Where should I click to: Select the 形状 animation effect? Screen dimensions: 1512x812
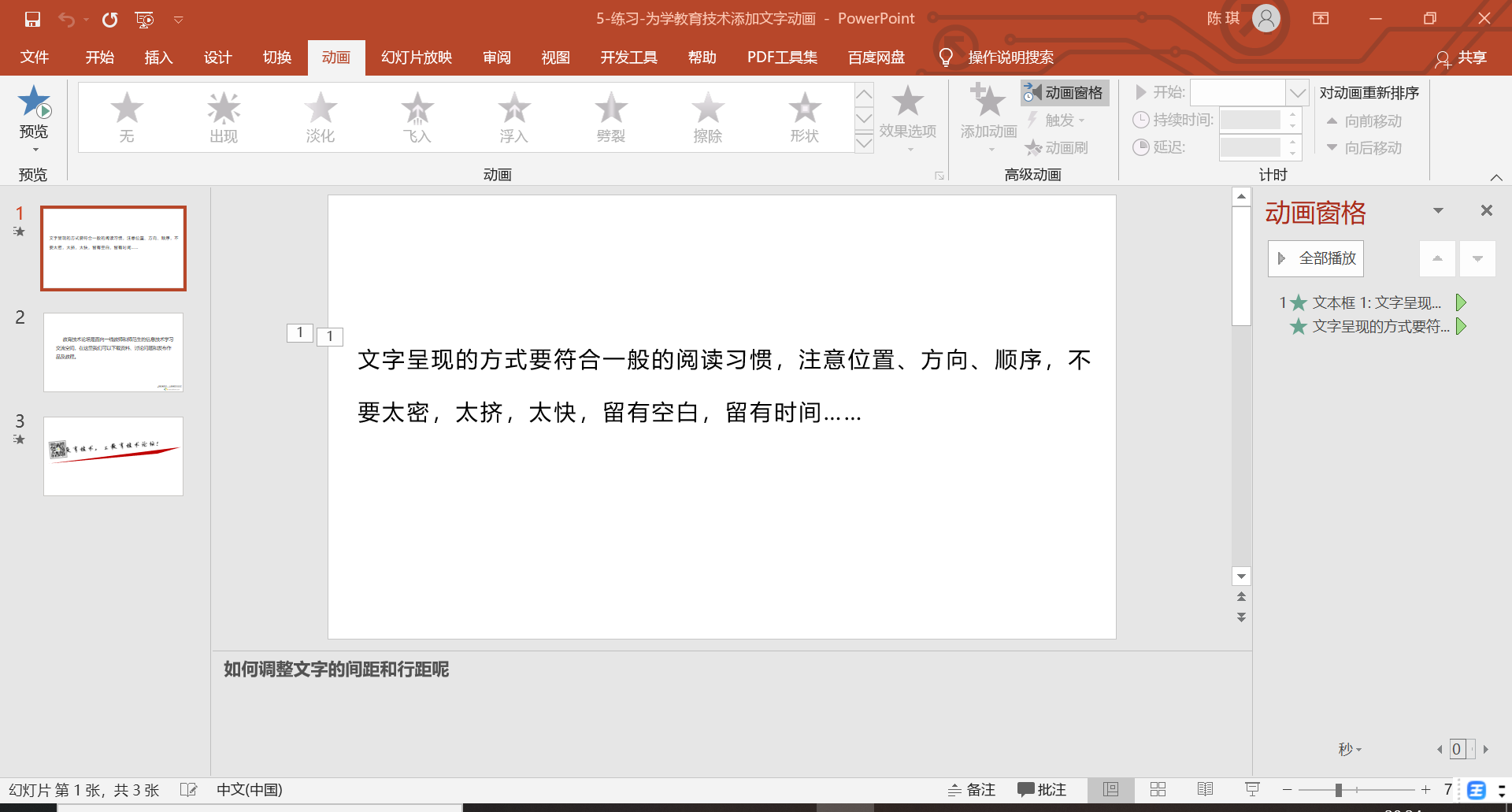pos(805,117)
